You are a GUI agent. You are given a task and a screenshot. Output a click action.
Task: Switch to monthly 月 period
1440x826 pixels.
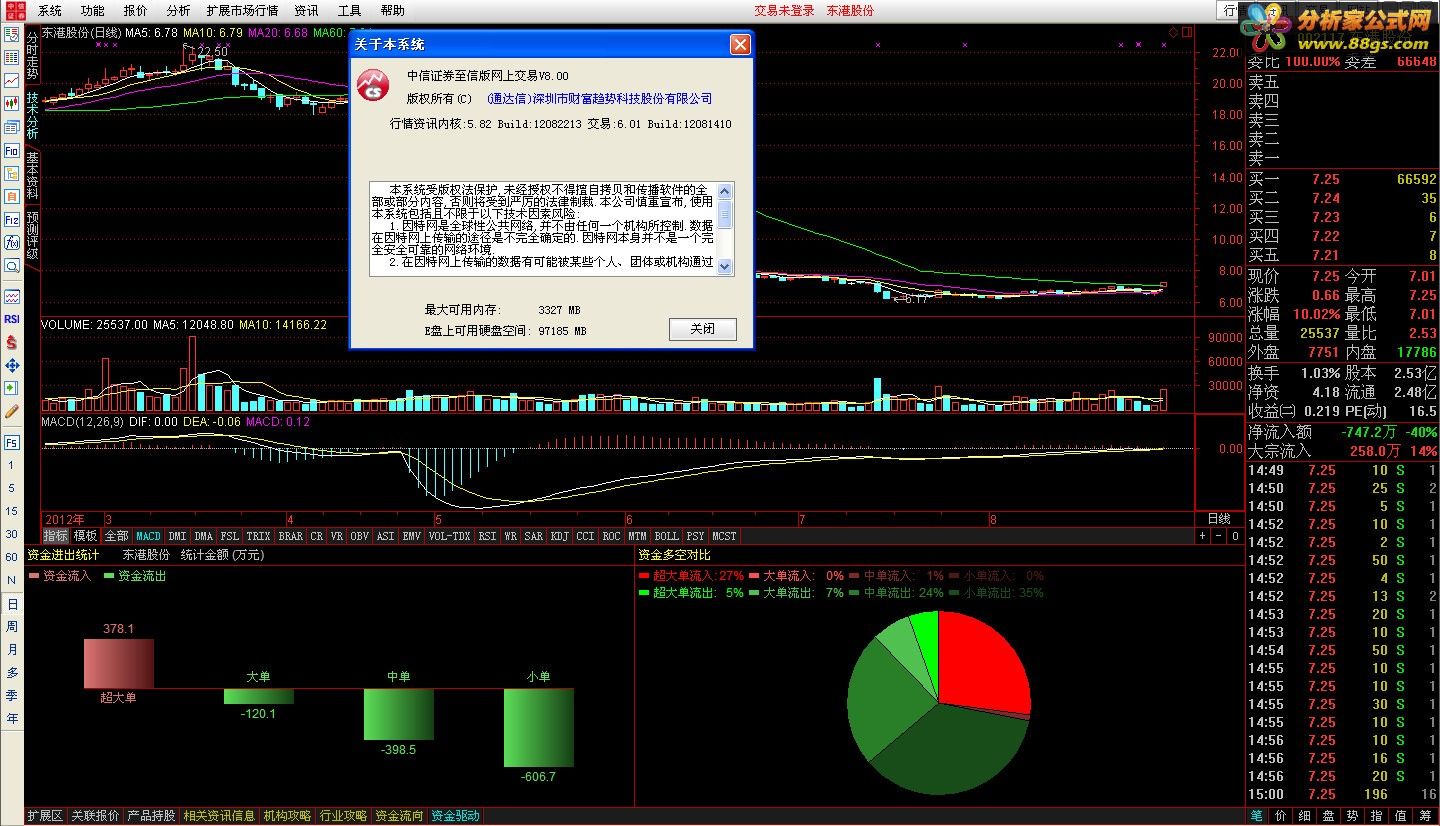(x=12, y=650)
